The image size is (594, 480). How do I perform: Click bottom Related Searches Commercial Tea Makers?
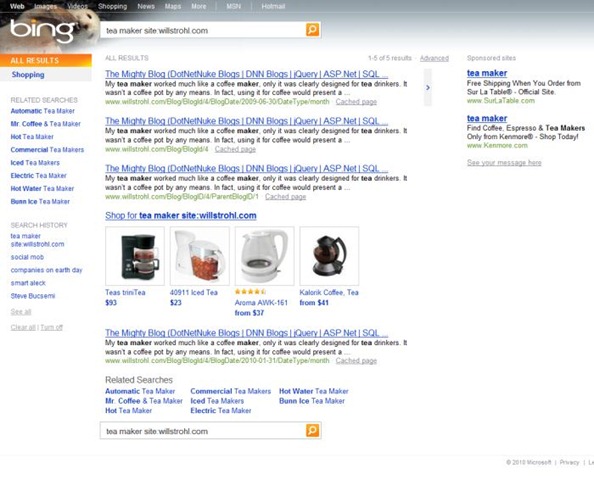pyautogui.click(x=231, y=391)
